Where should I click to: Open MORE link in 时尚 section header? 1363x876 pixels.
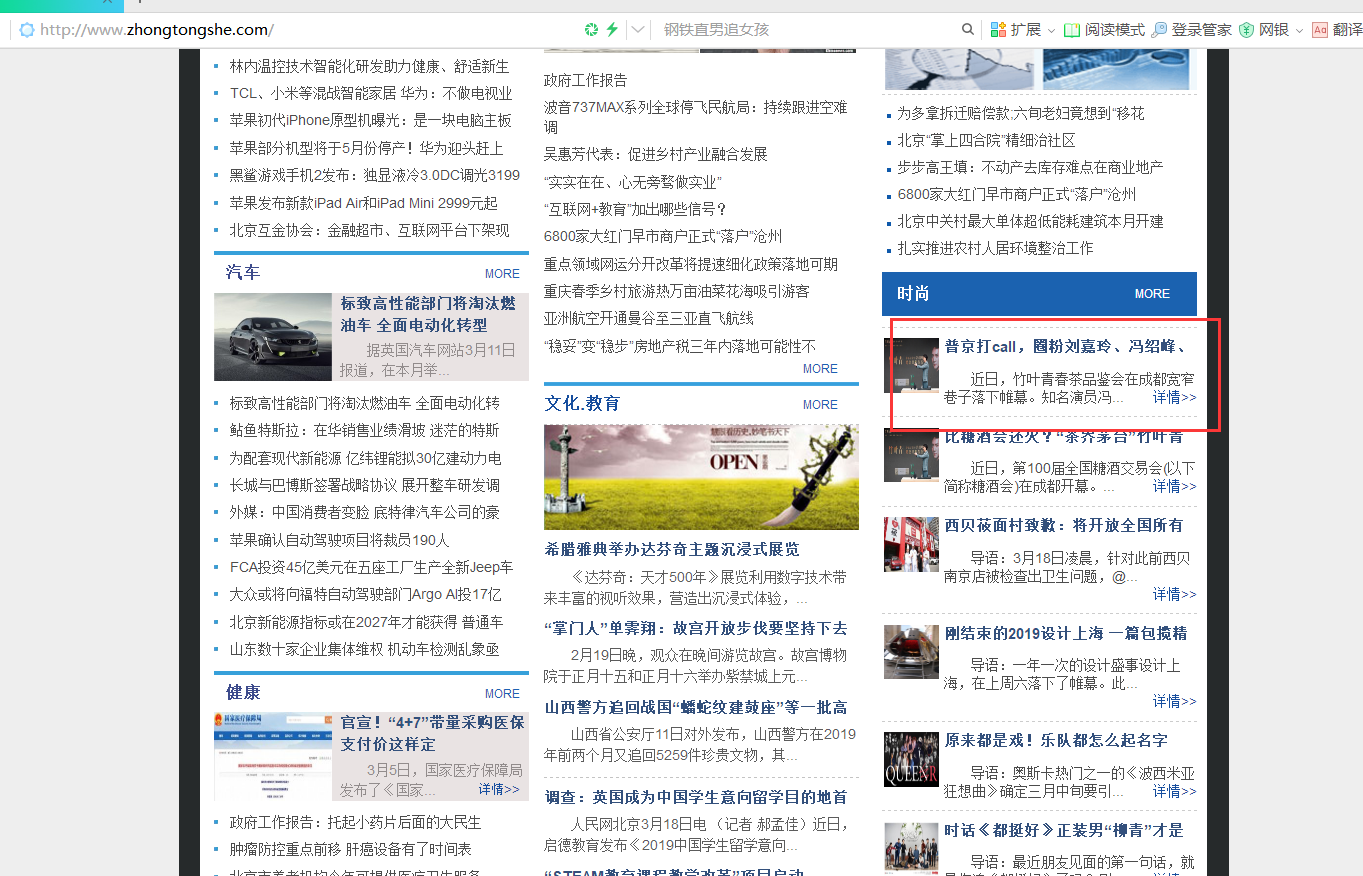(x=1152, y=293)
